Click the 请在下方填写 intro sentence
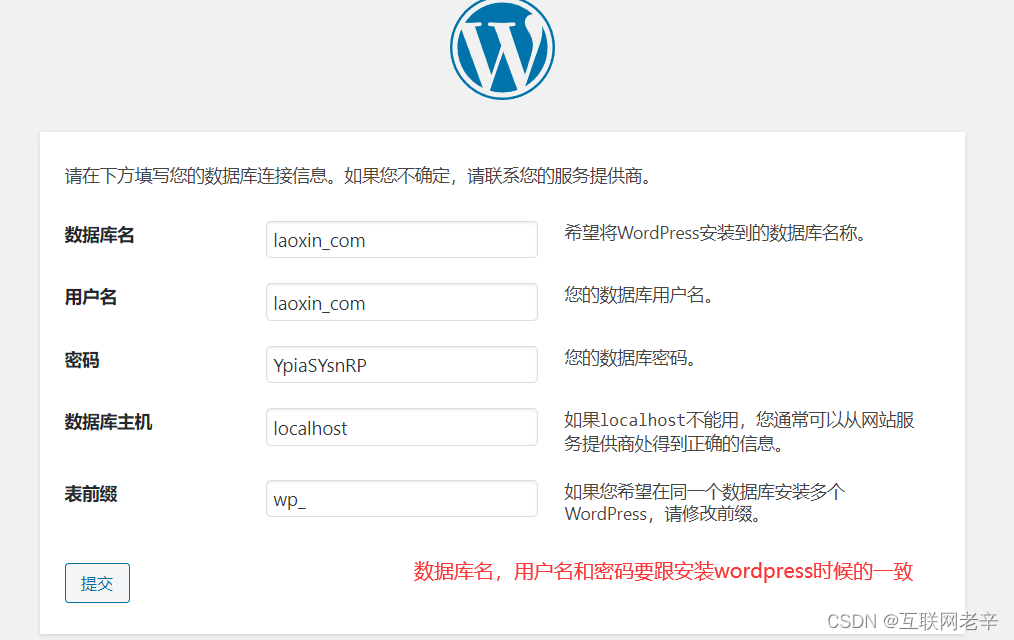 coord(358,176)
